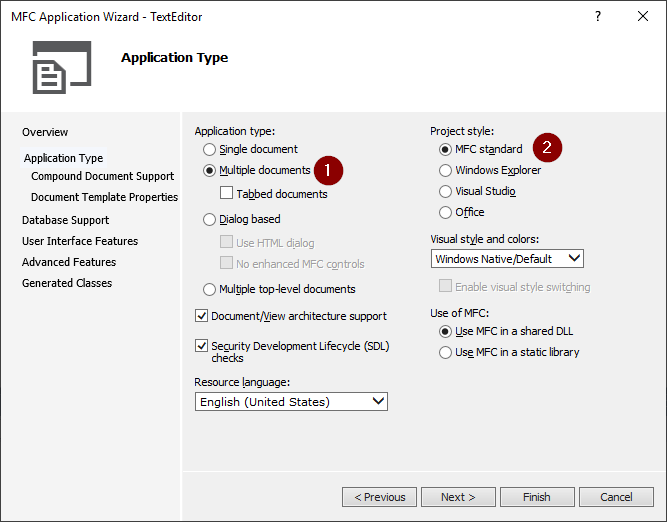Click the red number 2 marker
The image size is (667, 522).
546,148
